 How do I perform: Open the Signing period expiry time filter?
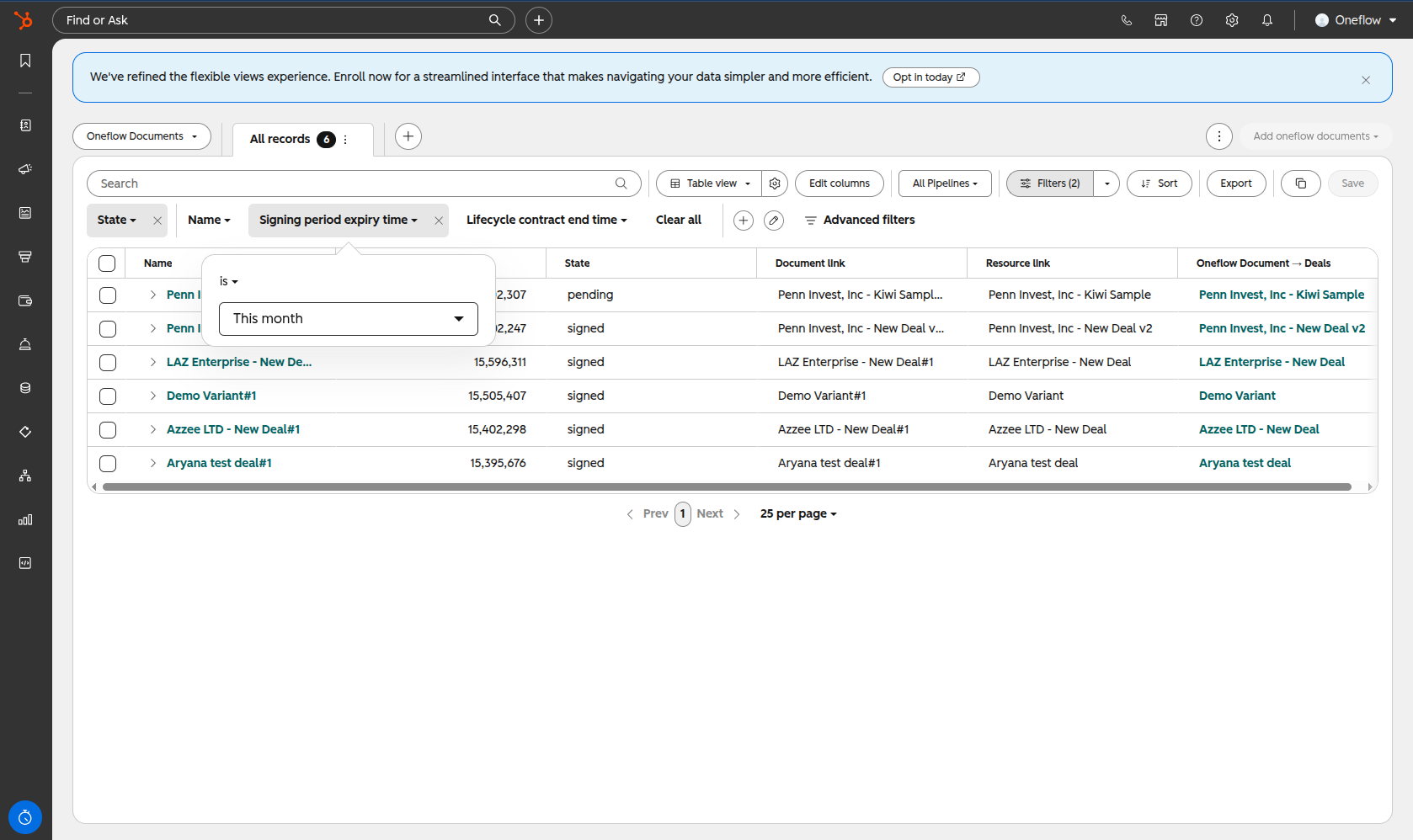coord(339,220)
